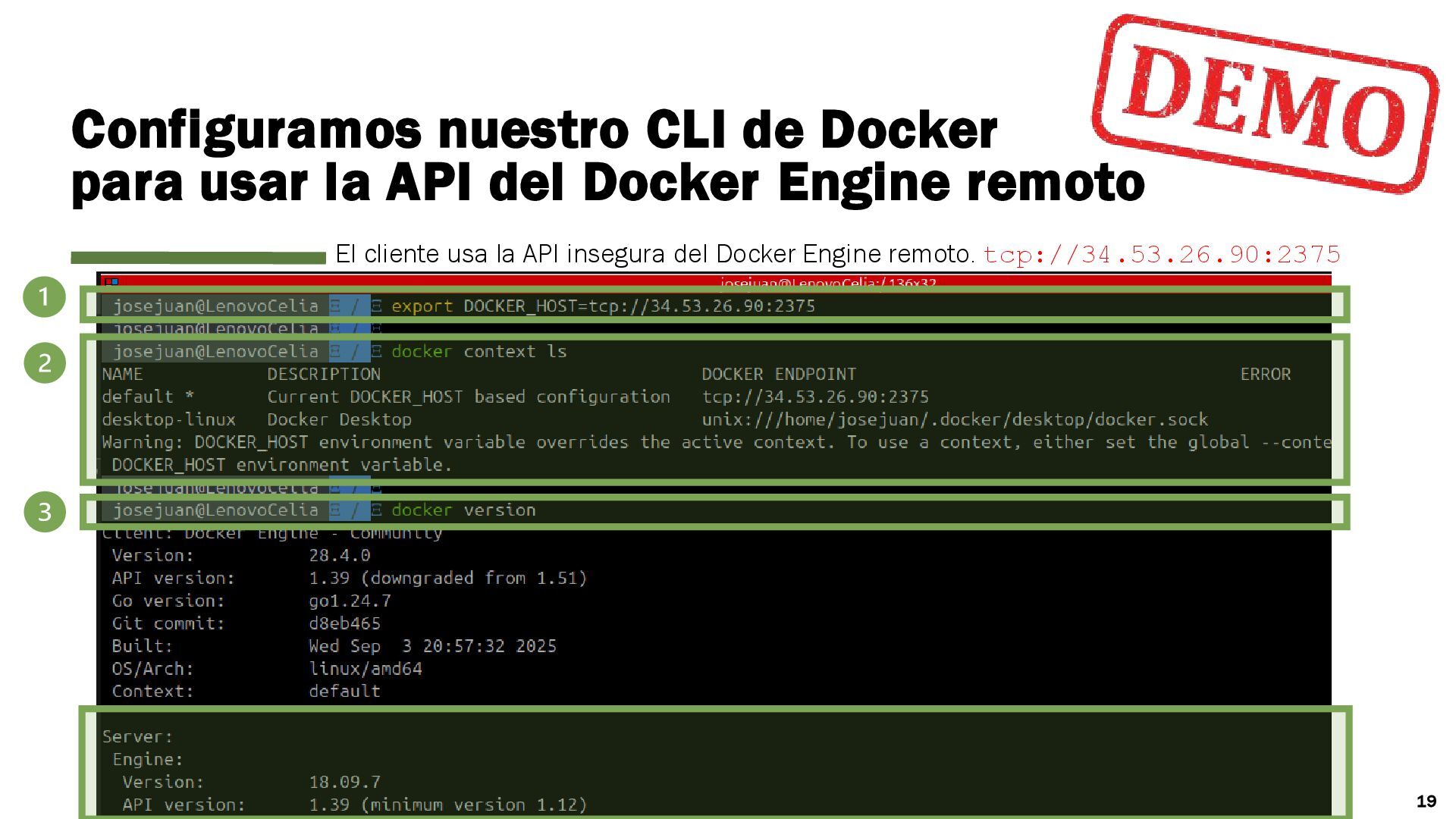Click the DESCRIPTION column header
Image resolution: width=1456 pixels, height=819 pixels.
click(324, 375)
